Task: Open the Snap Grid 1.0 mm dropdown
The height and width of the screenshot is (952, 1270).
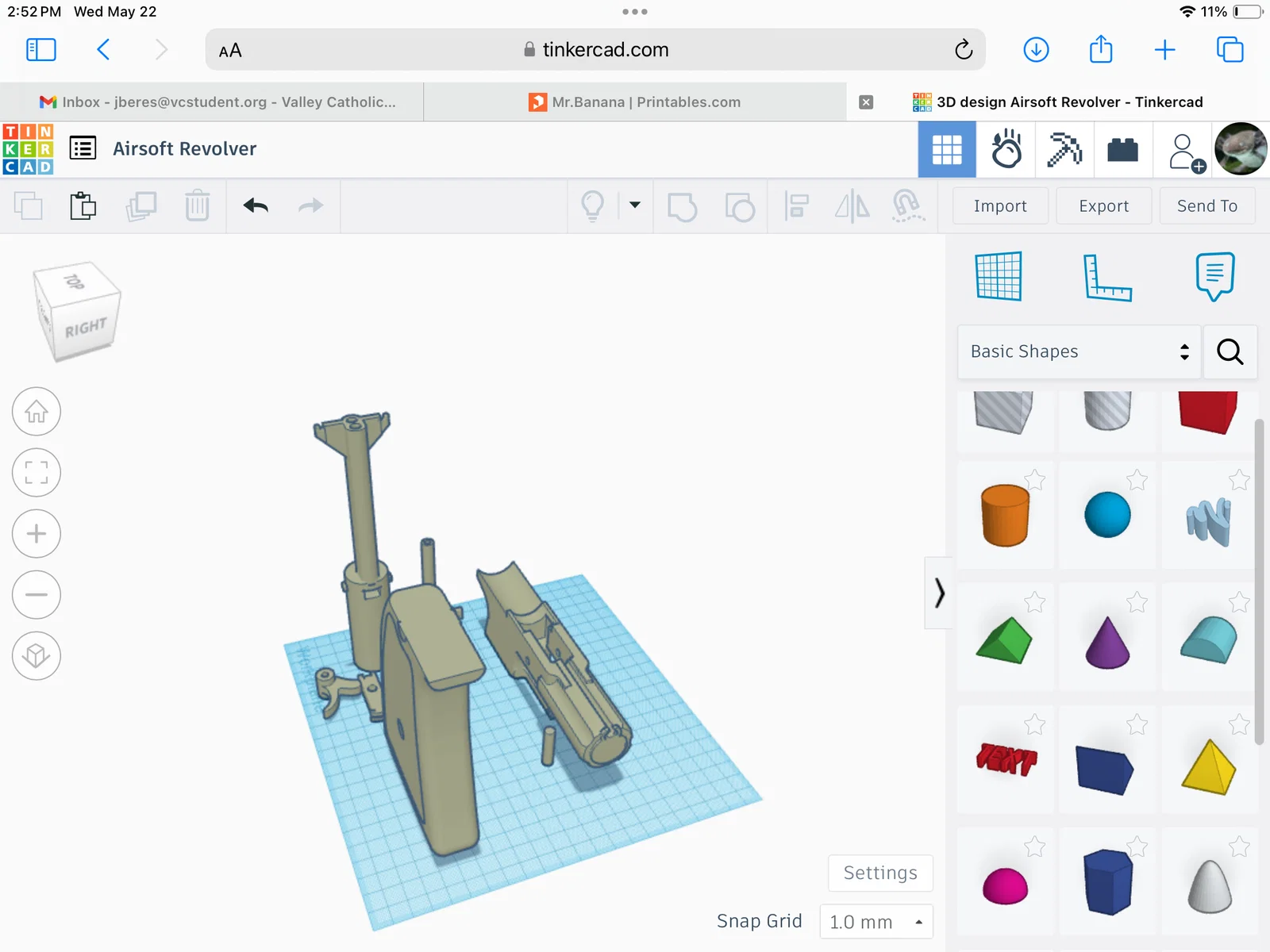Action: pyautogui.click(x=876, y=922)
